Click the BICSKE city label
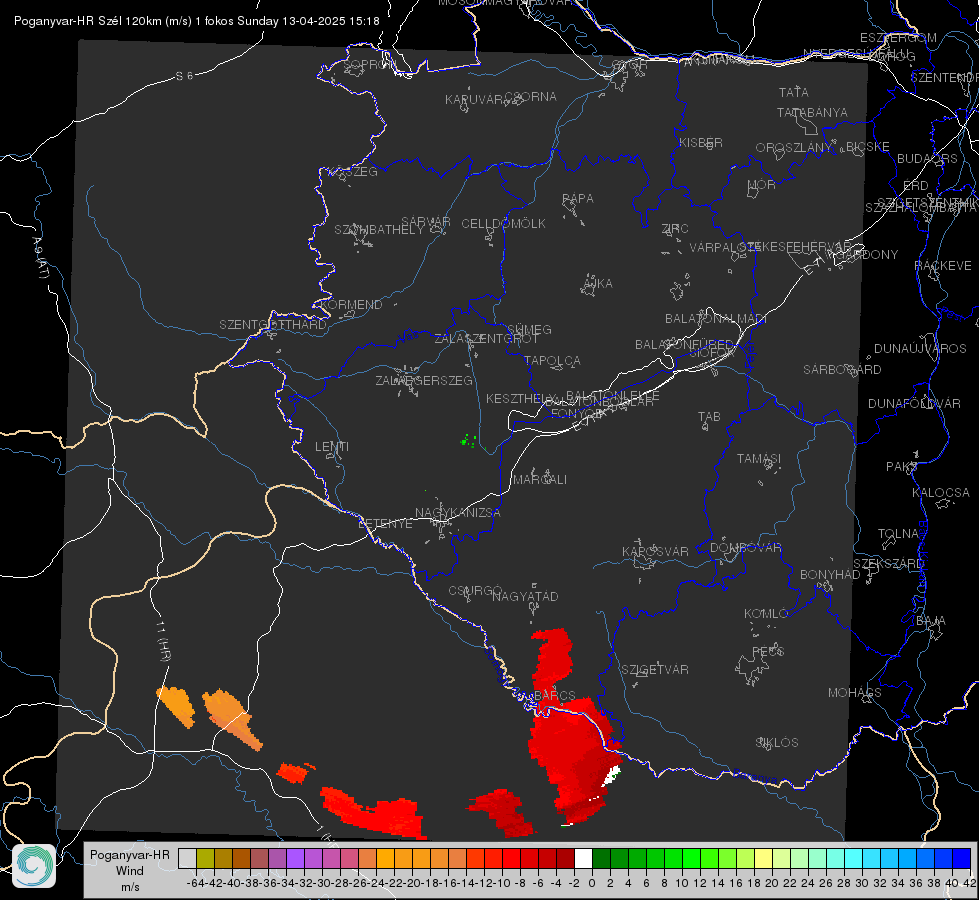979x900 pixels. pyautogui.click(x=868, y=147)
